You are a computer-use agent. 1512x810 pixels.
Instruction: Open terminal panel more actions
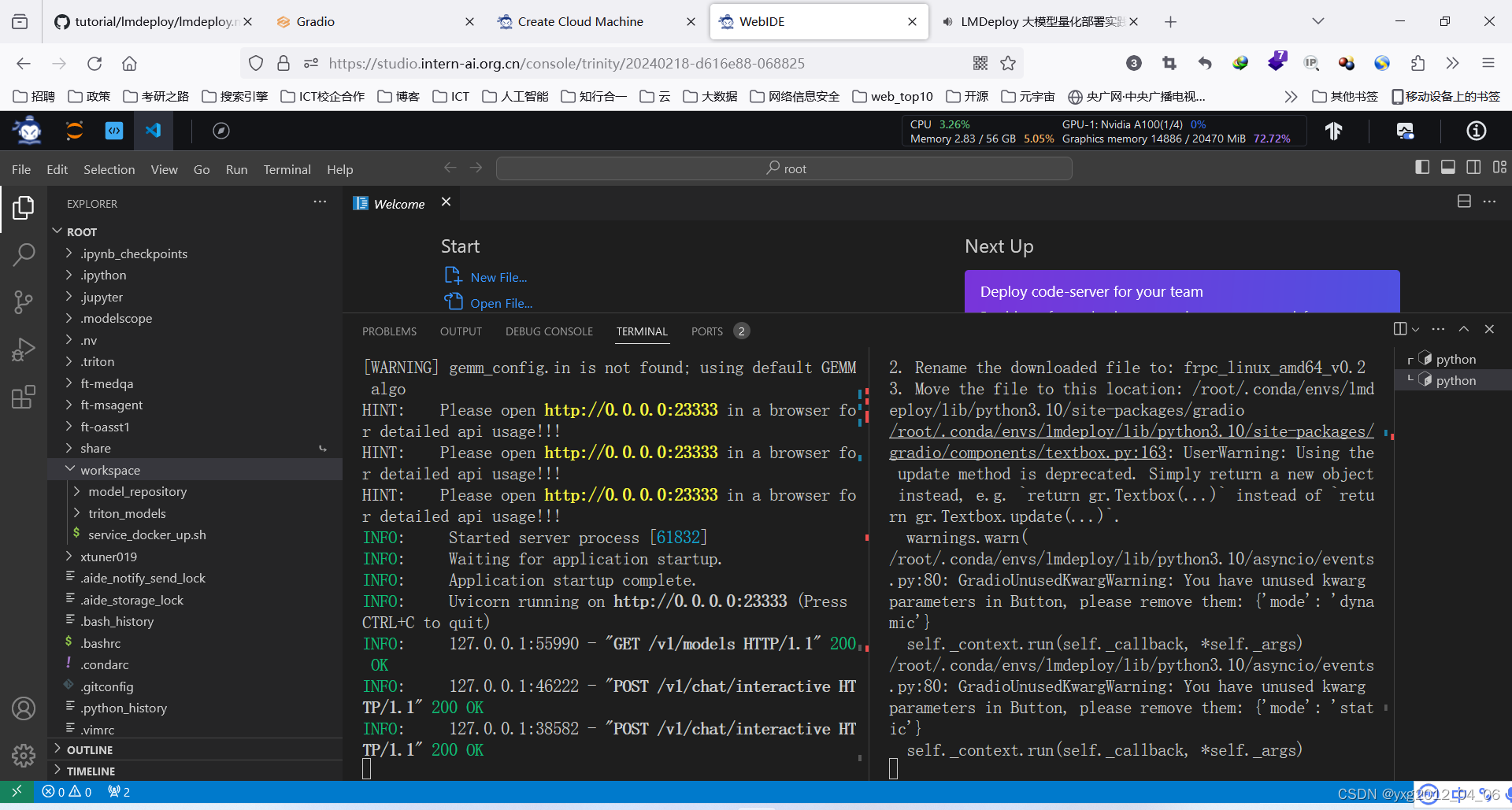[x=1439, y=329]
